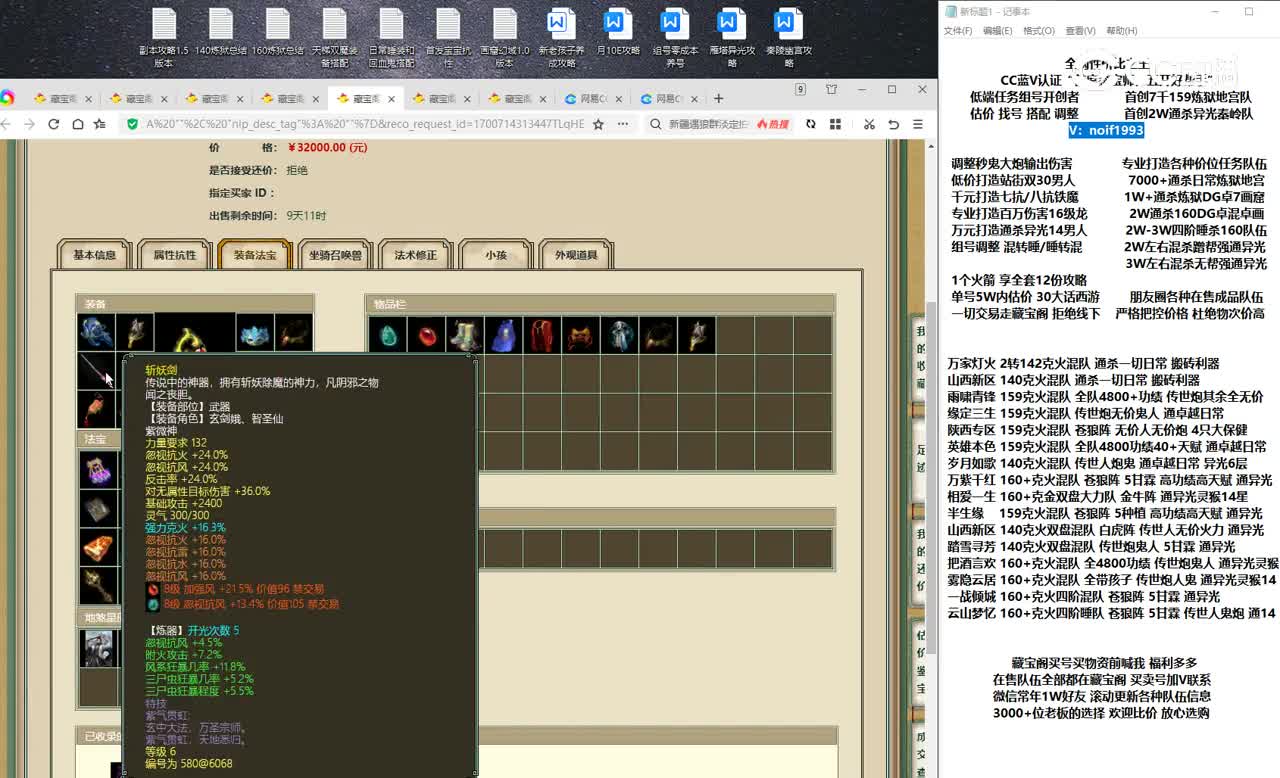1280x778 pixels.
Task: Open the 160炼狱总结 desktop file
Action: pos(278,33)
